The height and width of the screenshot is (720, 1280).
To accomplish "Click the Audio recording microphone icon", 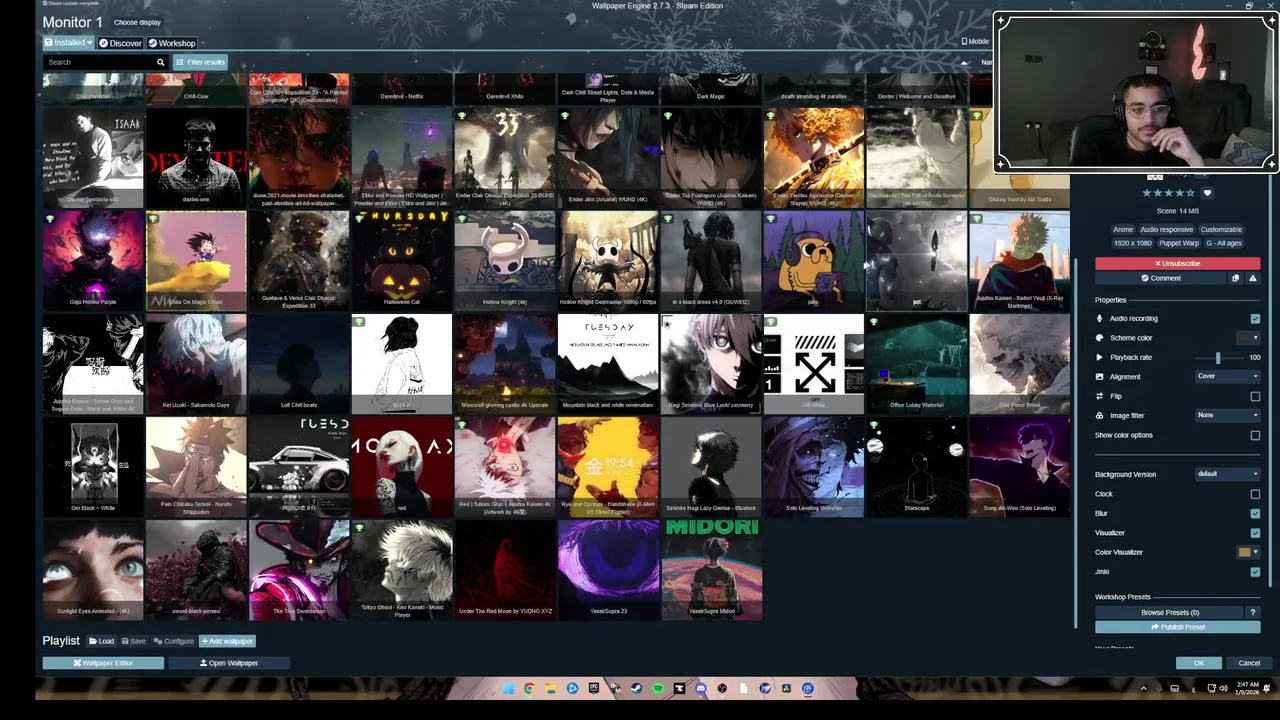I will coord(1099,318).
